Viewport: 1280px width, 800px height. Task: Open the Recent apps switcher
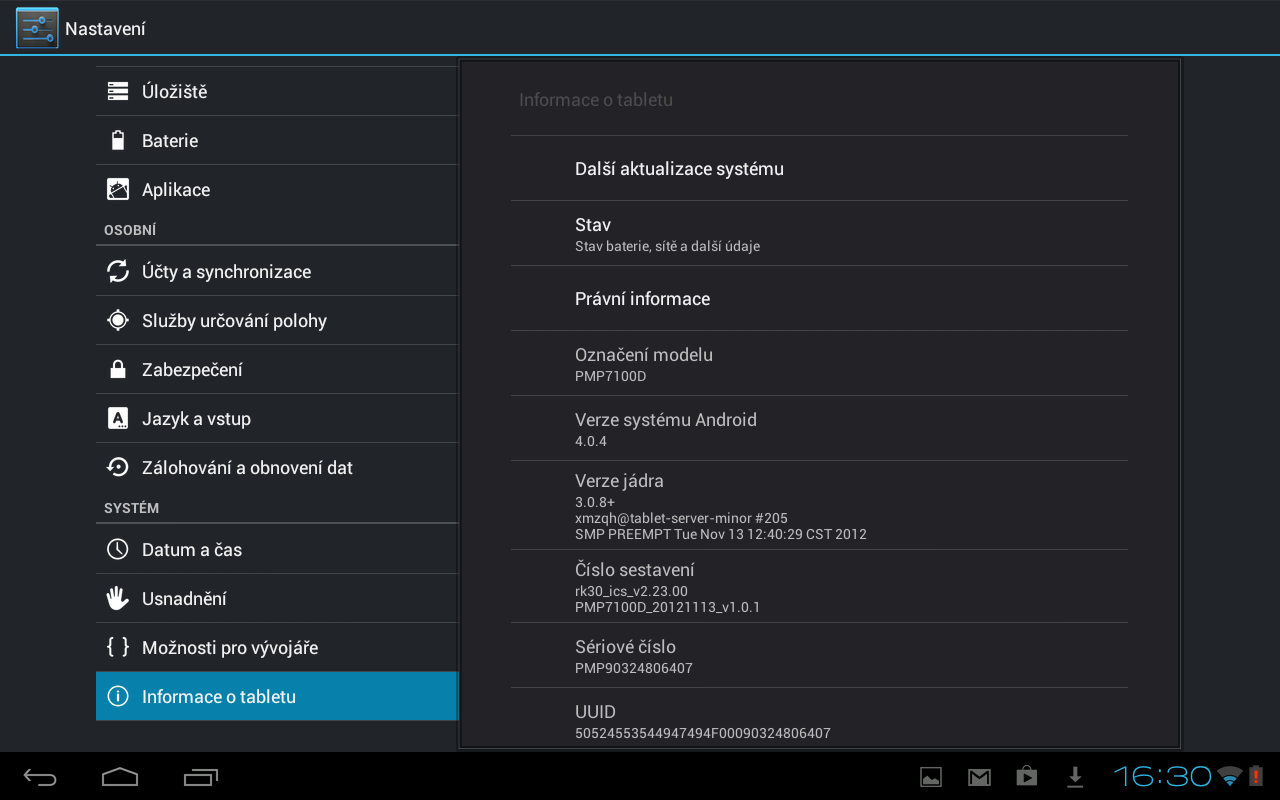coord(201,777)
